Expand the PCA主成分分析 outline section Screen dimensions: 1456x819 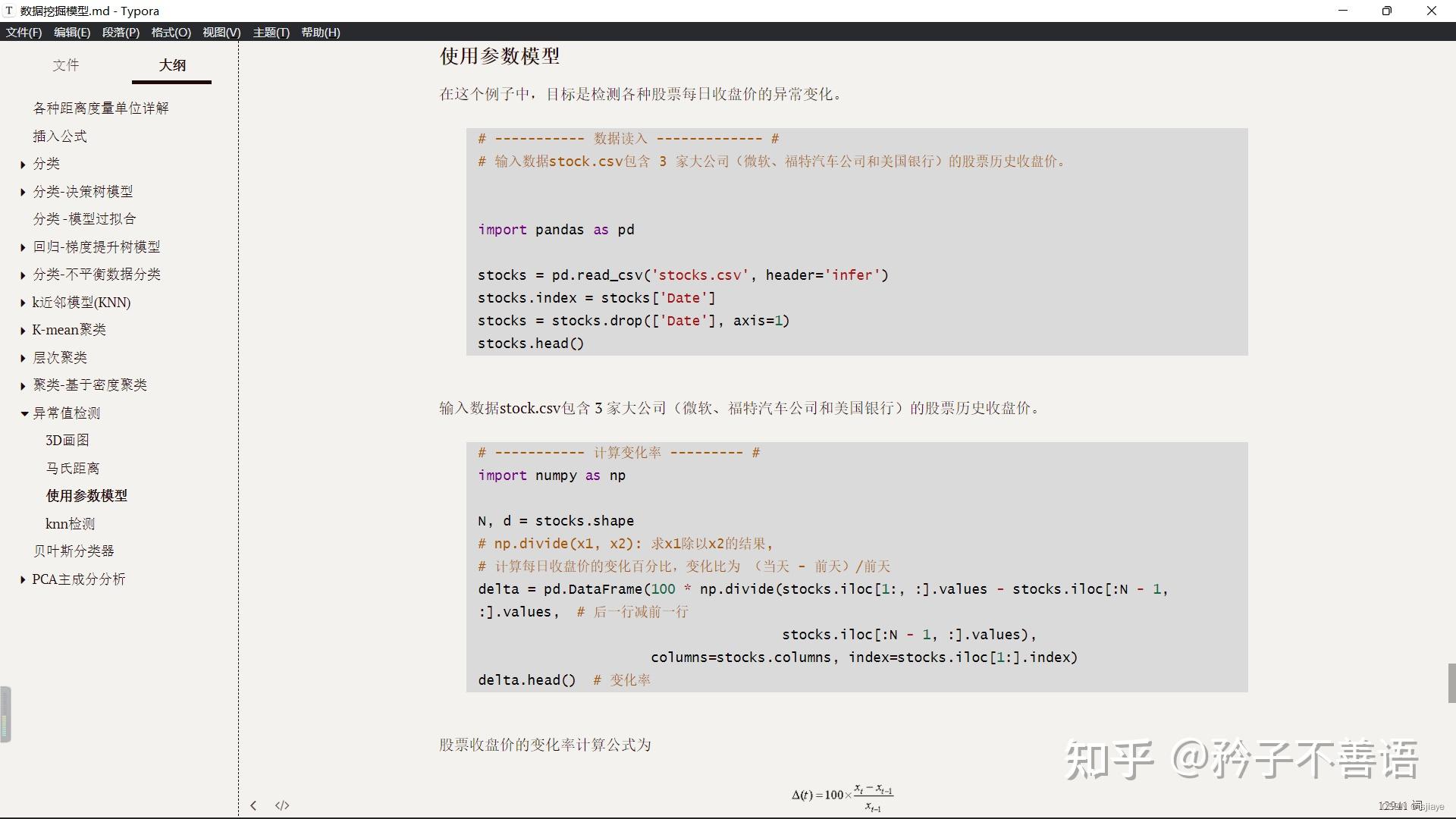point(23,580)
